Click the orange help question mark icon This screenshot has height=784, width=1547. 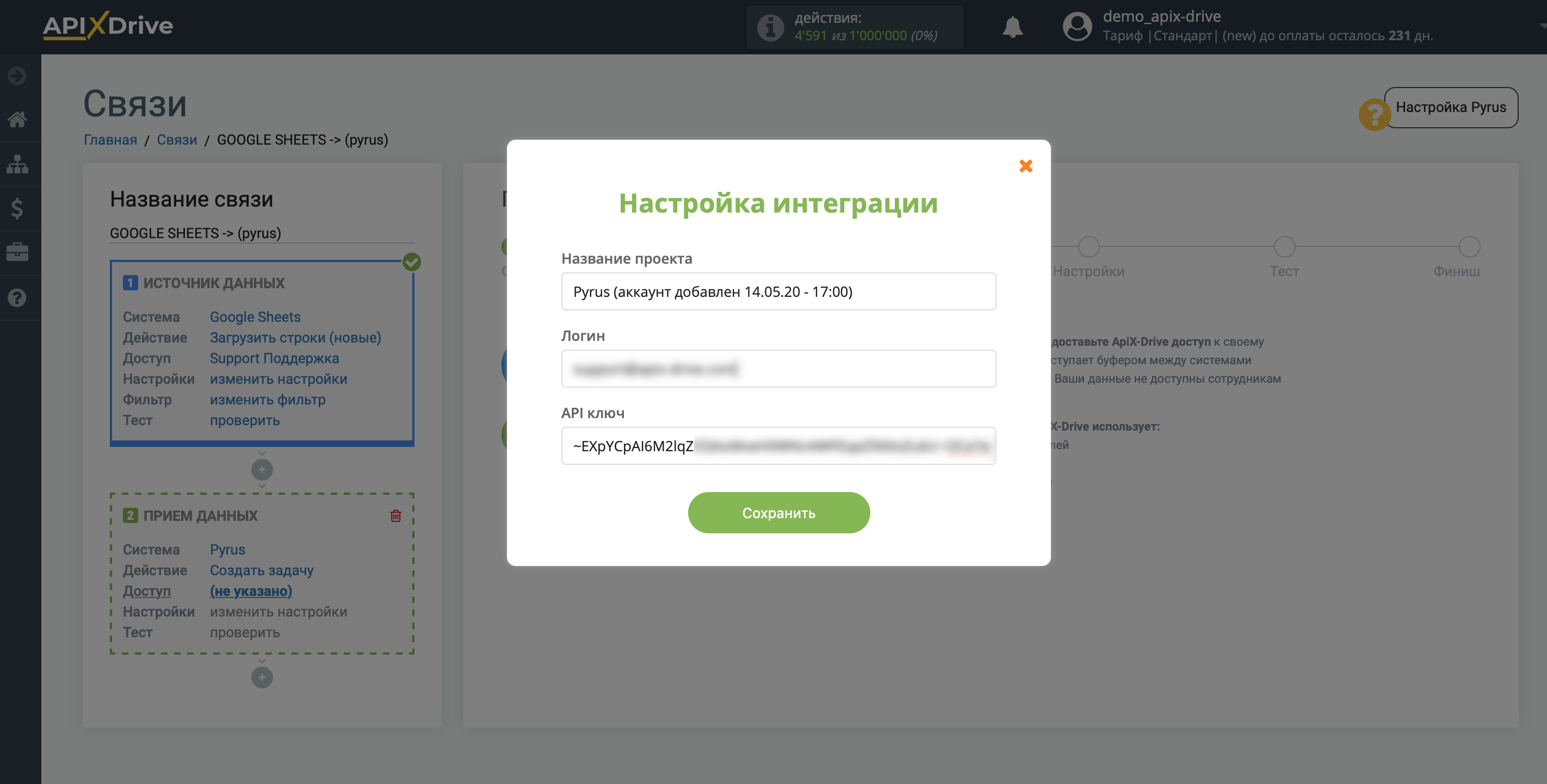[1374, 114]
